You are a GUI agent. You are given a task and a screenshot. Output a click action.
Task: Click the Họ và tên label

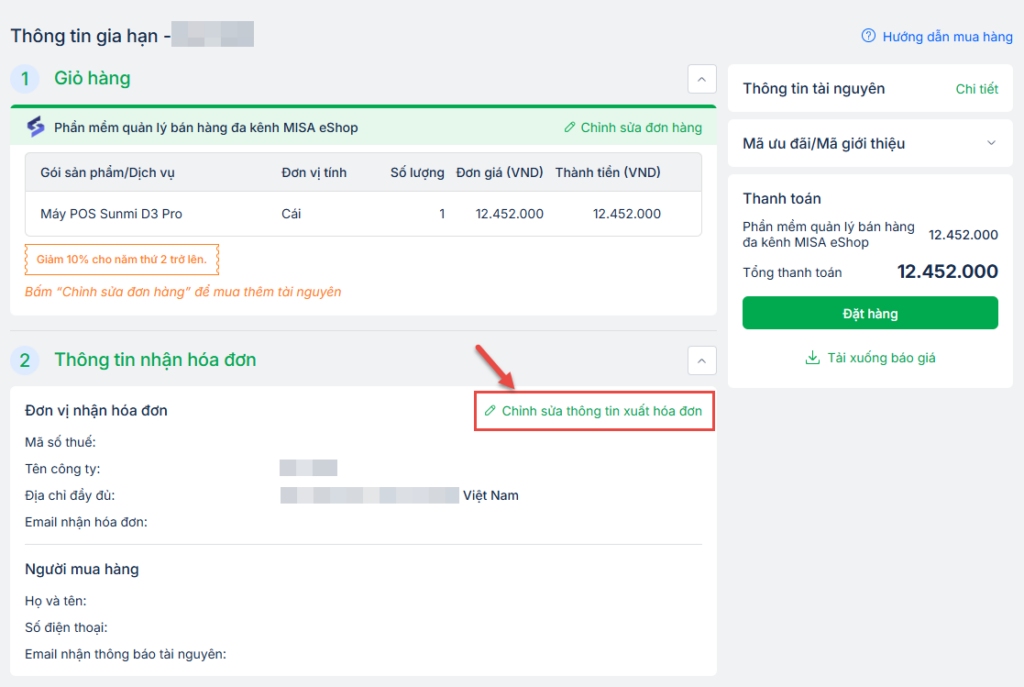pos(56,601)
